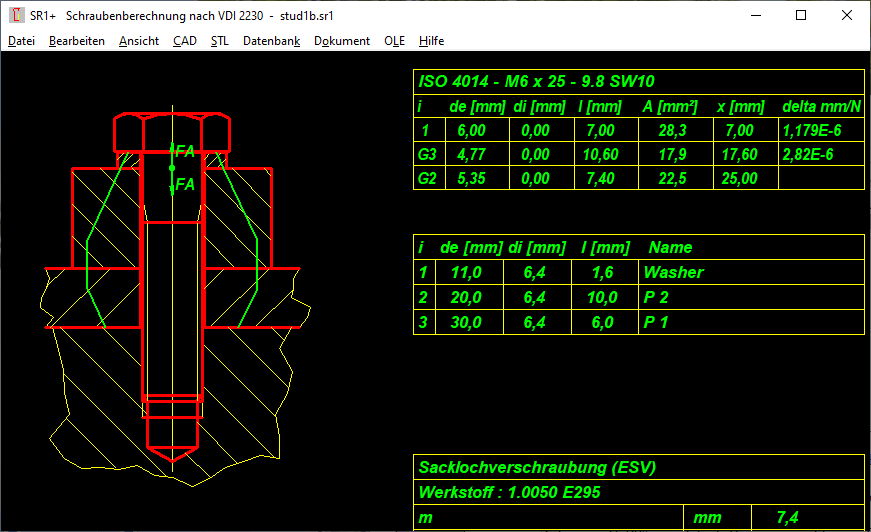Click the Sacklochverschraubung (ESV) heading
The height and width of the screenshot is (532, 871).
coord(537,467)
